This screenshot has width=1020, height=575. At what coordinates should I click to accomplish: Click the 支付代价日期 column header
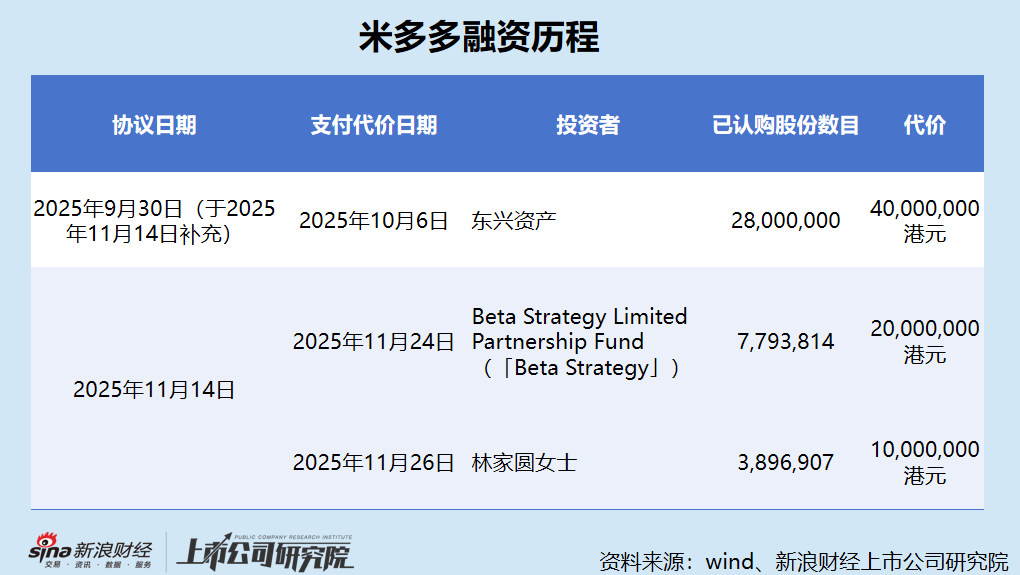click(x=373, y=125)
